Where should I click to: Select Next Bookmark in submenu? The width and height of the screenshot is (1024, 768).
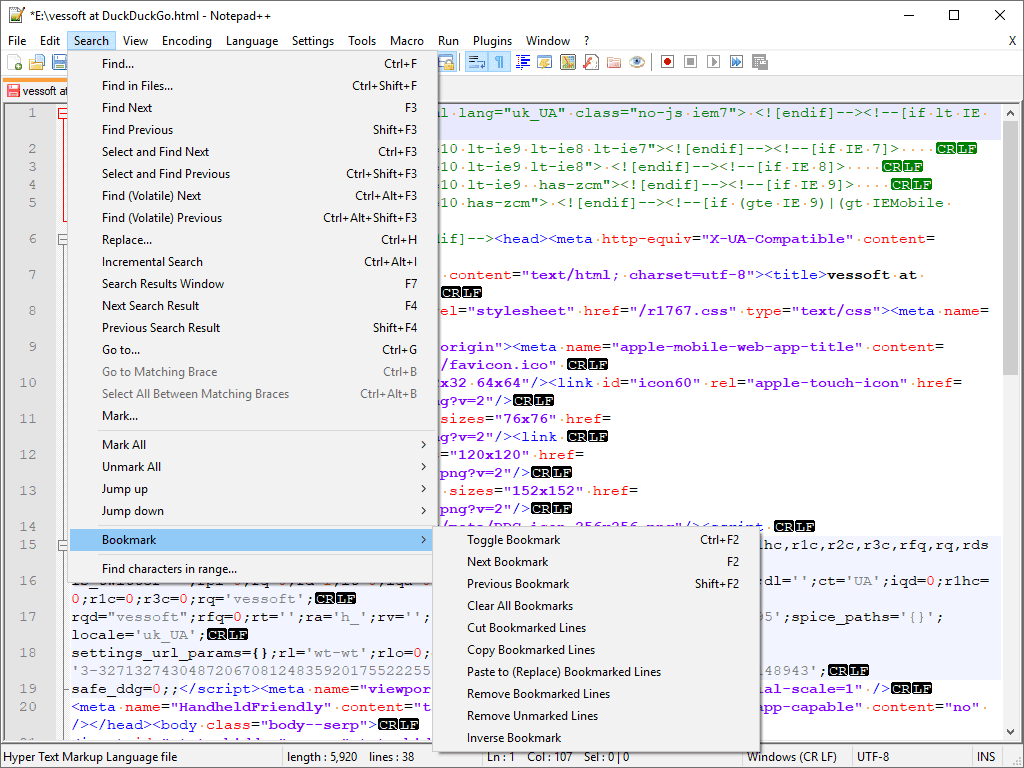(x=596, y=562)
